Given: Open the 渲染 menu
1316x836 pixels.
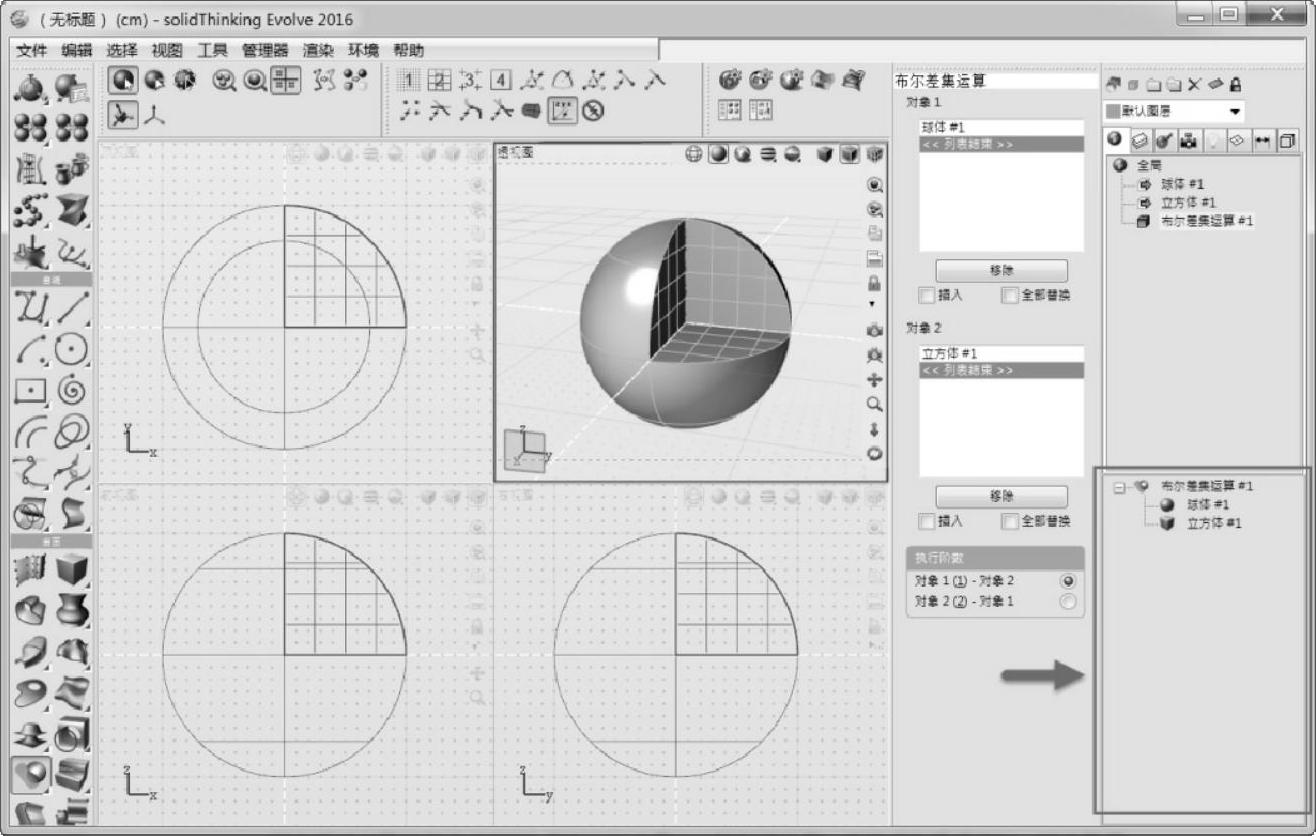Looking at the screenshot, I should pyautogui.click(x=318, y=50).
